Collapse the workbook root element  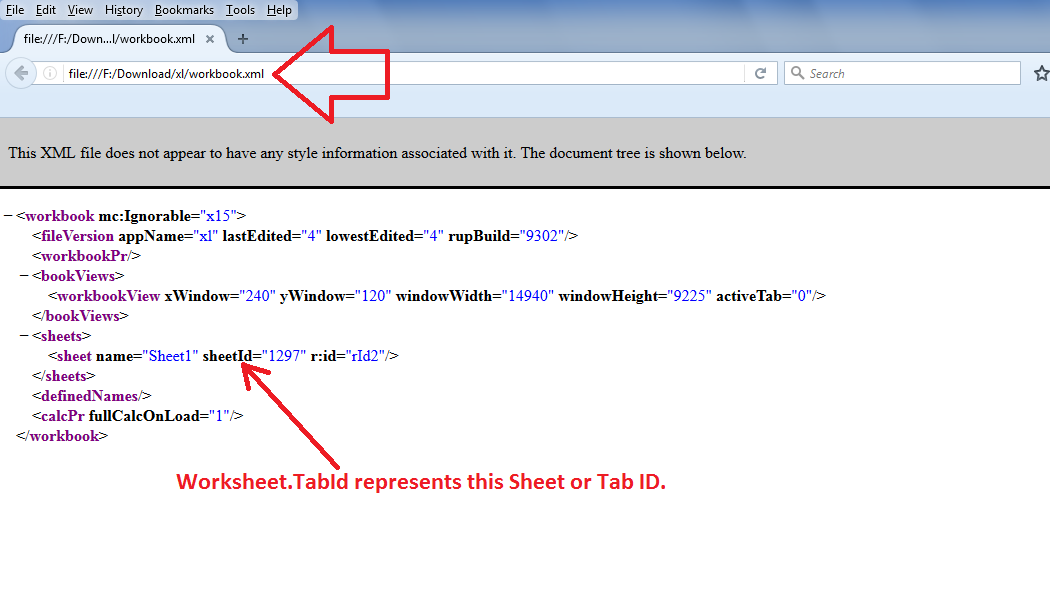coord(10,215)
